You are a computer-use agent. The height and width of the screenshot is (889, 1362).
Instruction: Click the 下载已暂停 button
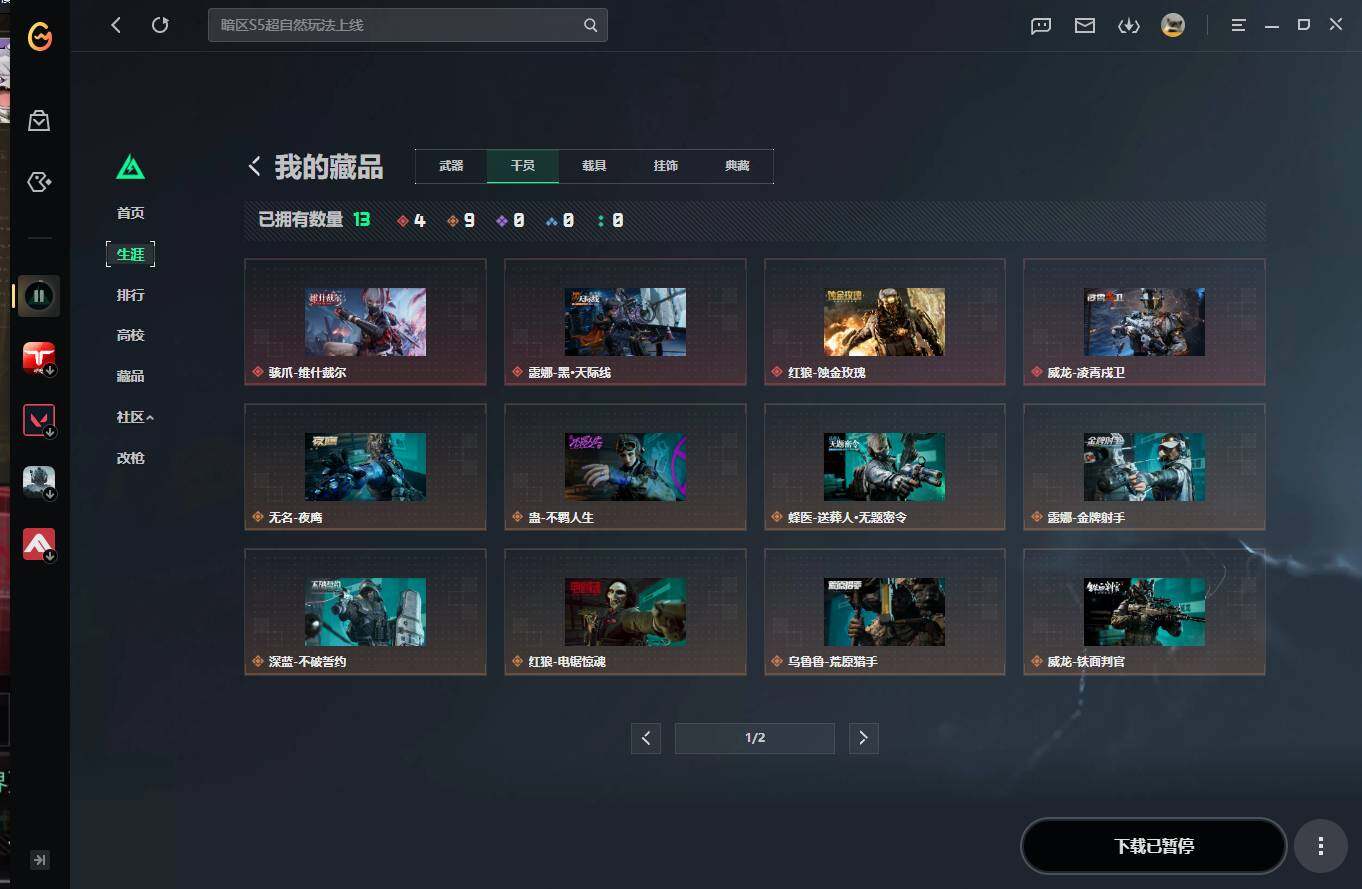click(1153, 846)
